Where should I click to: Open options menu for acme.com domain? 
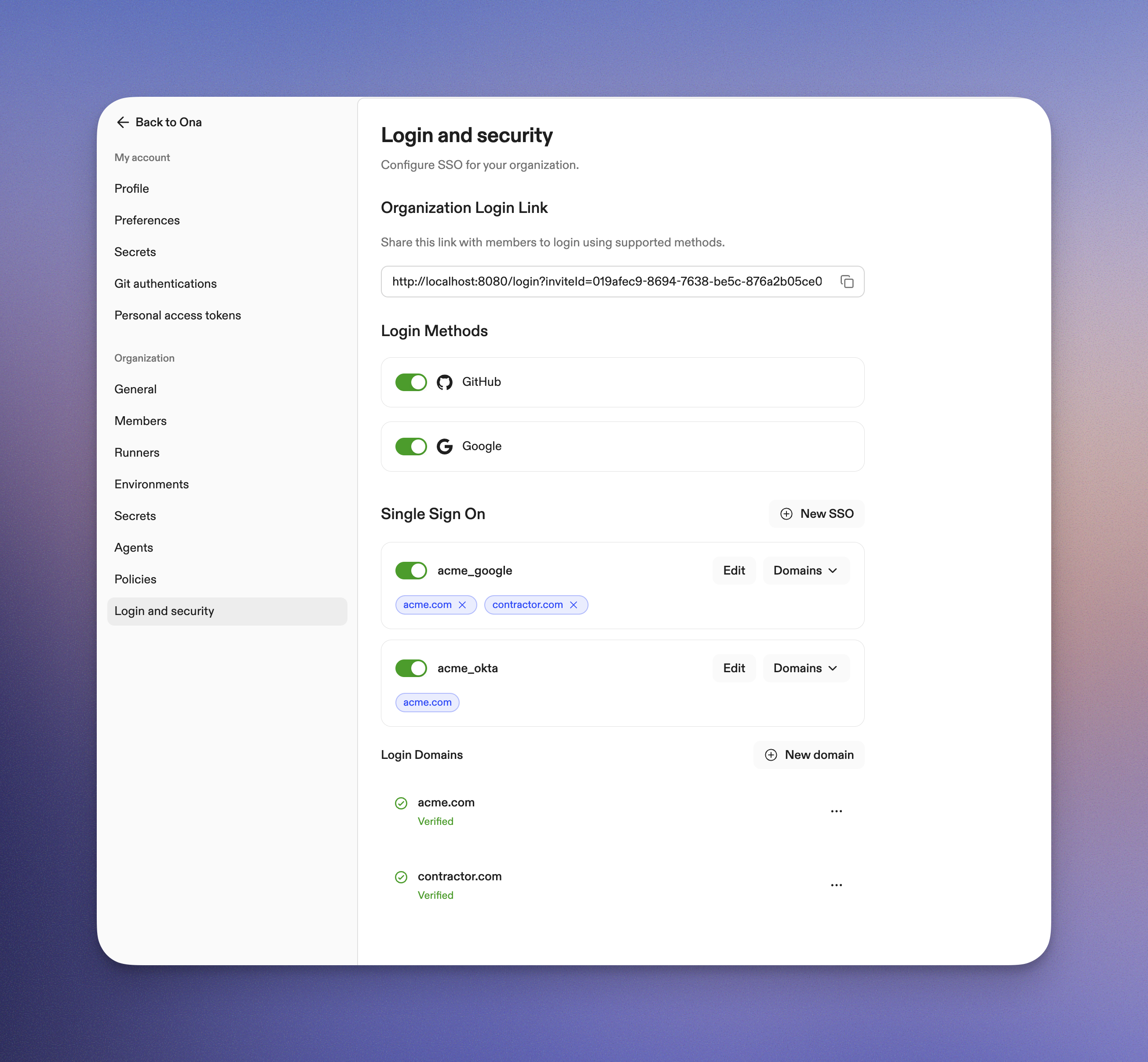(x=836, y=811)
